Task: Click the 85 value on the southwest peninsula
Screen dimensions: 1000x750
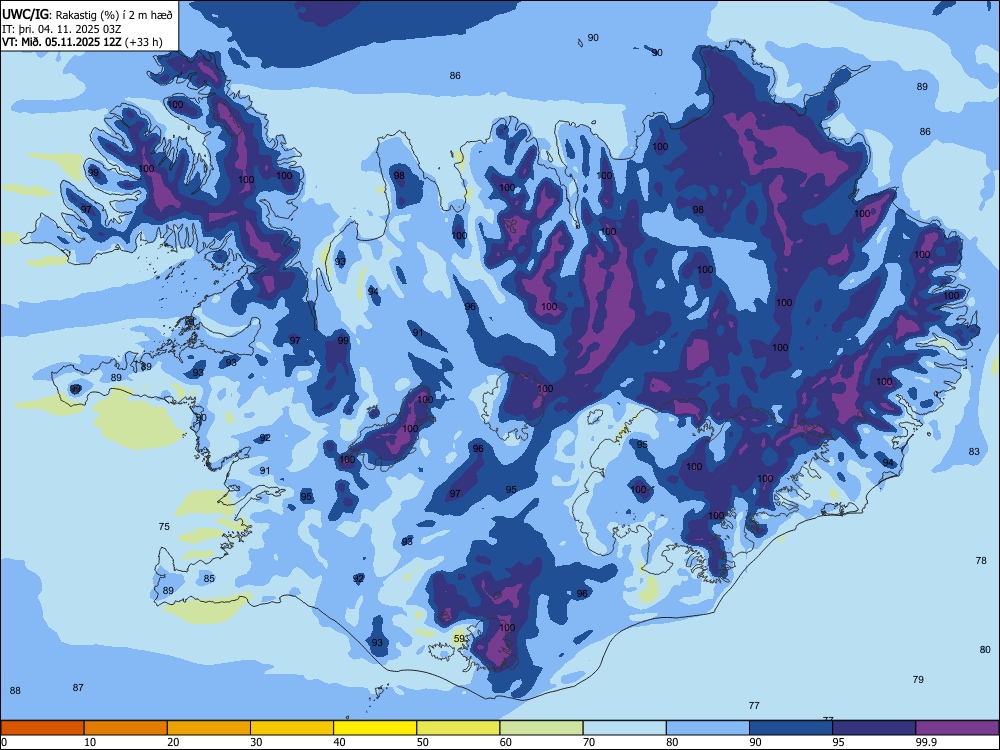Action: [x=209, y=579]
